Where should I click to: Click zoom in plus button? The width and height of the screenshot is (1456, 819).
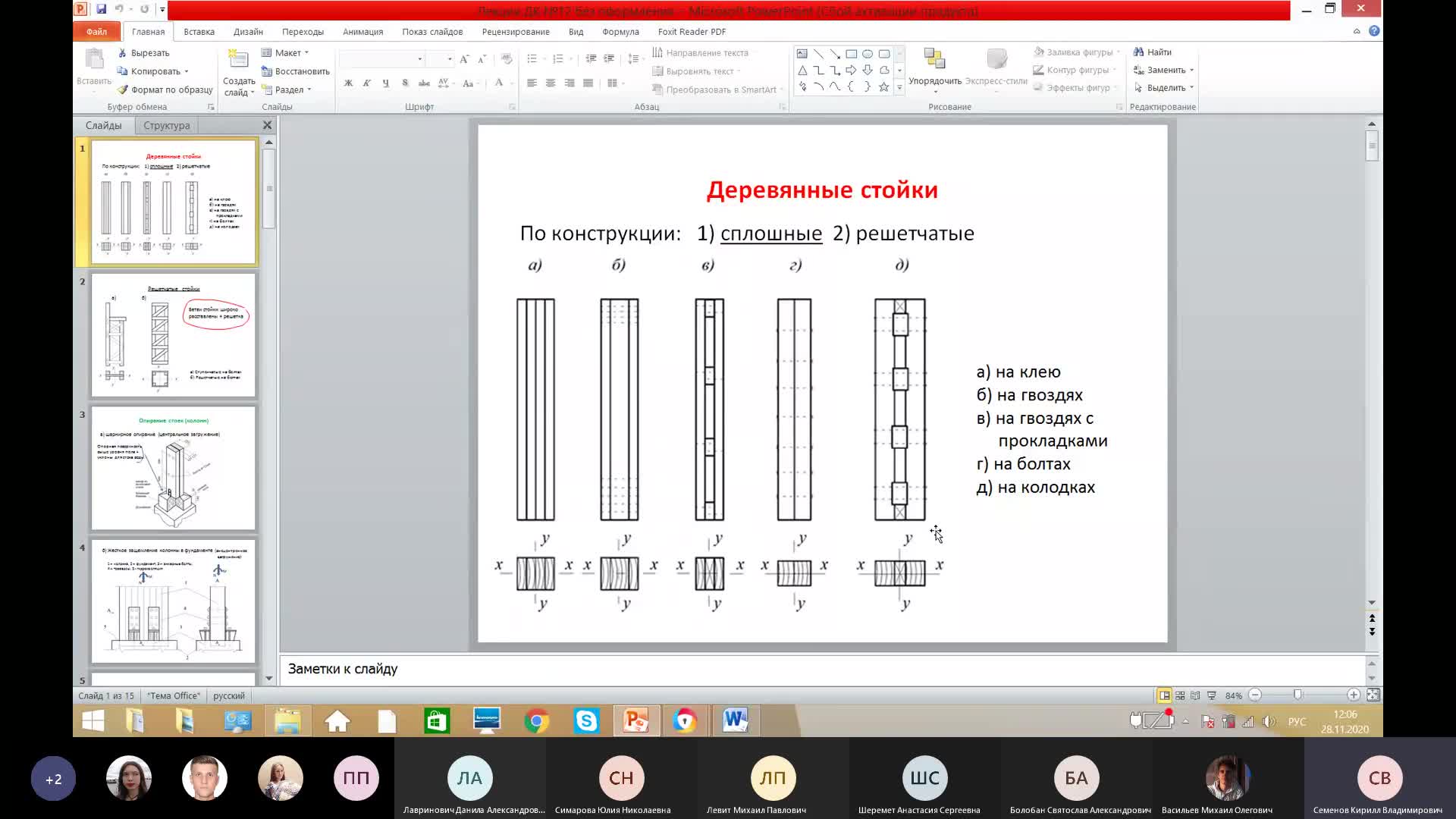click(1354, 695)
